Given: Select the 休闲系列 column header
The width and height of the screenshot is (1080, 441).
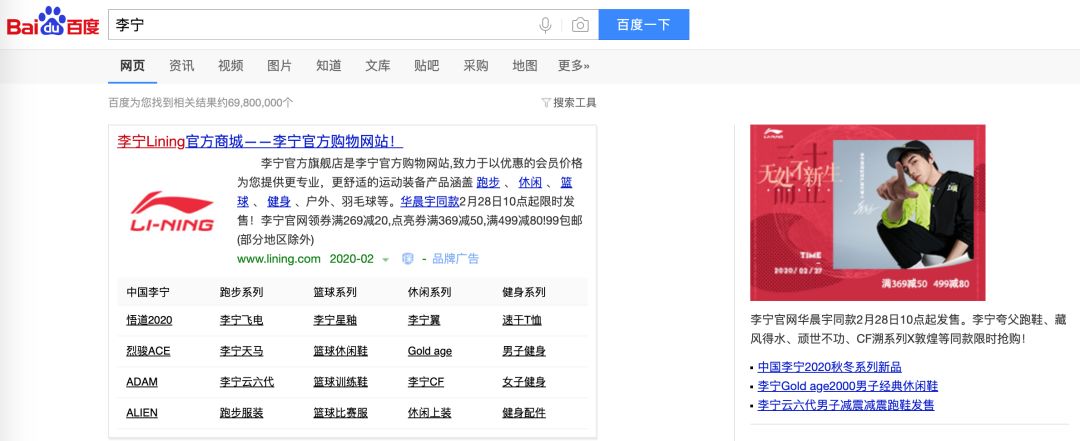Looking at the screenshot, I should (429, 292).
